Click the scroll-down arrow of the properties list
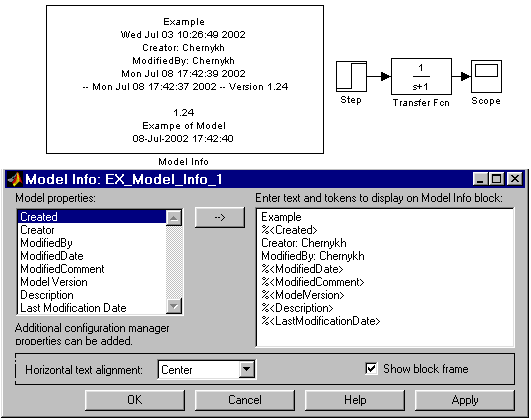The height and width of the screenshot is (420, 531). pyautogui.click(x=174, y=306)
